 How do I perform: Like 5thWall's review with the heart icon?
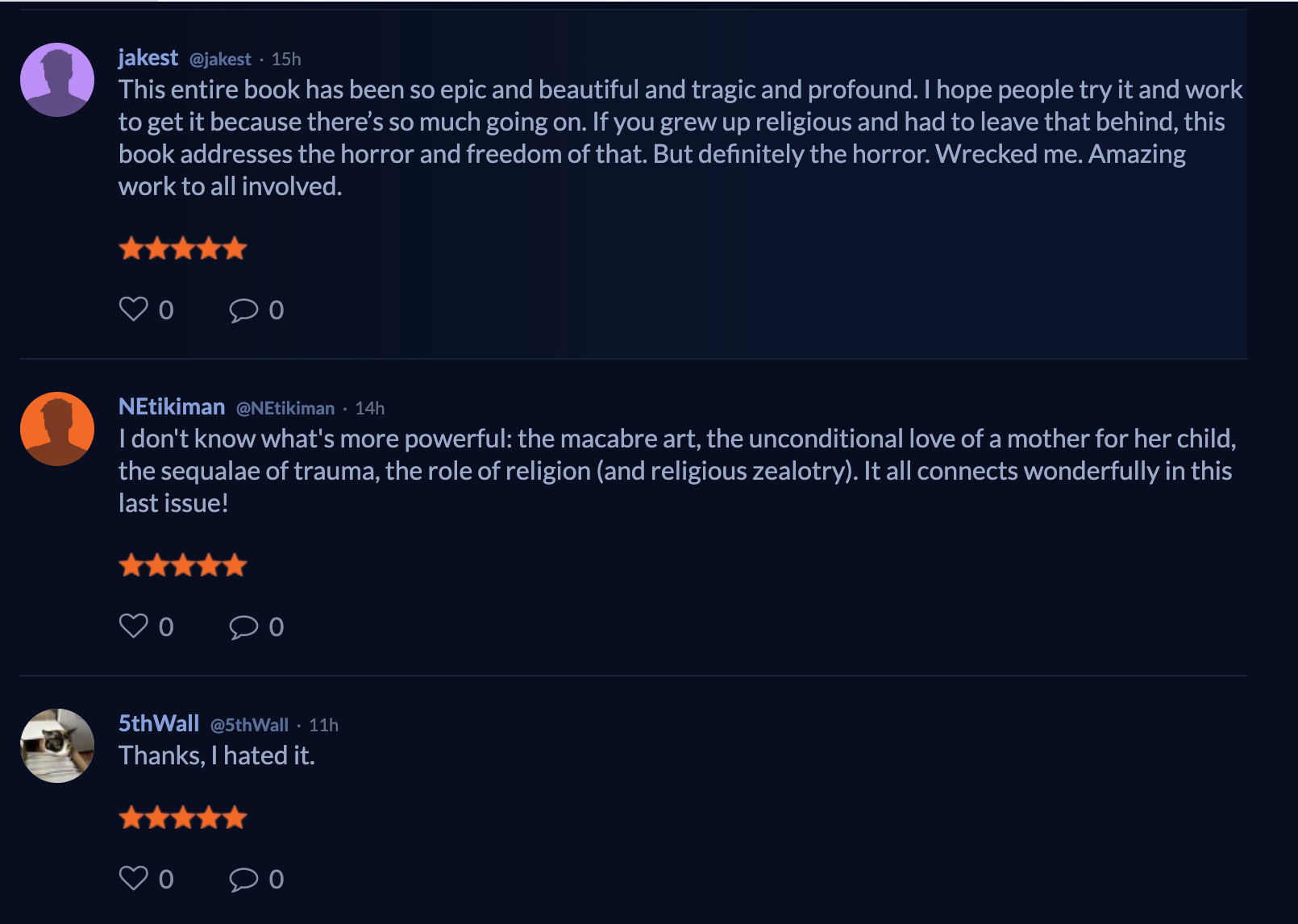click(x=134, y=879)
